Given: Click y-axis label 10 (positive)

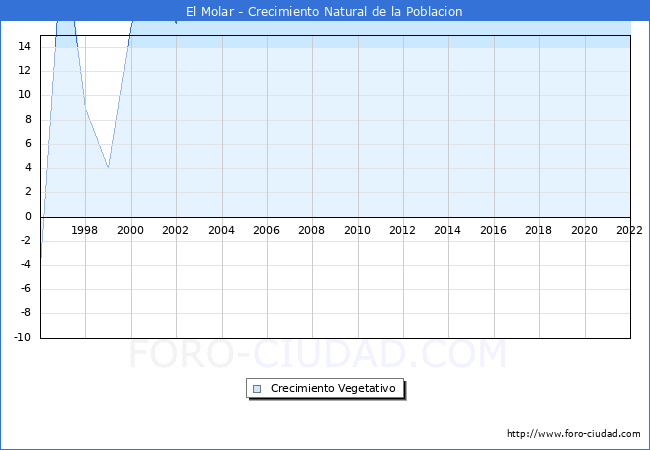Looking at the screenshot, I should pyautogui.click(x=24, y=94).
